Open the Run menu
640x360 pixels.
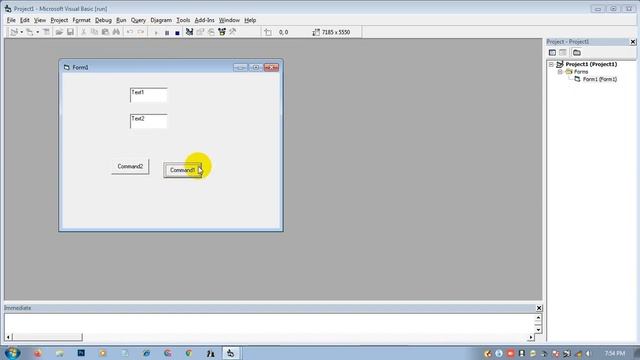click(121, 20)
